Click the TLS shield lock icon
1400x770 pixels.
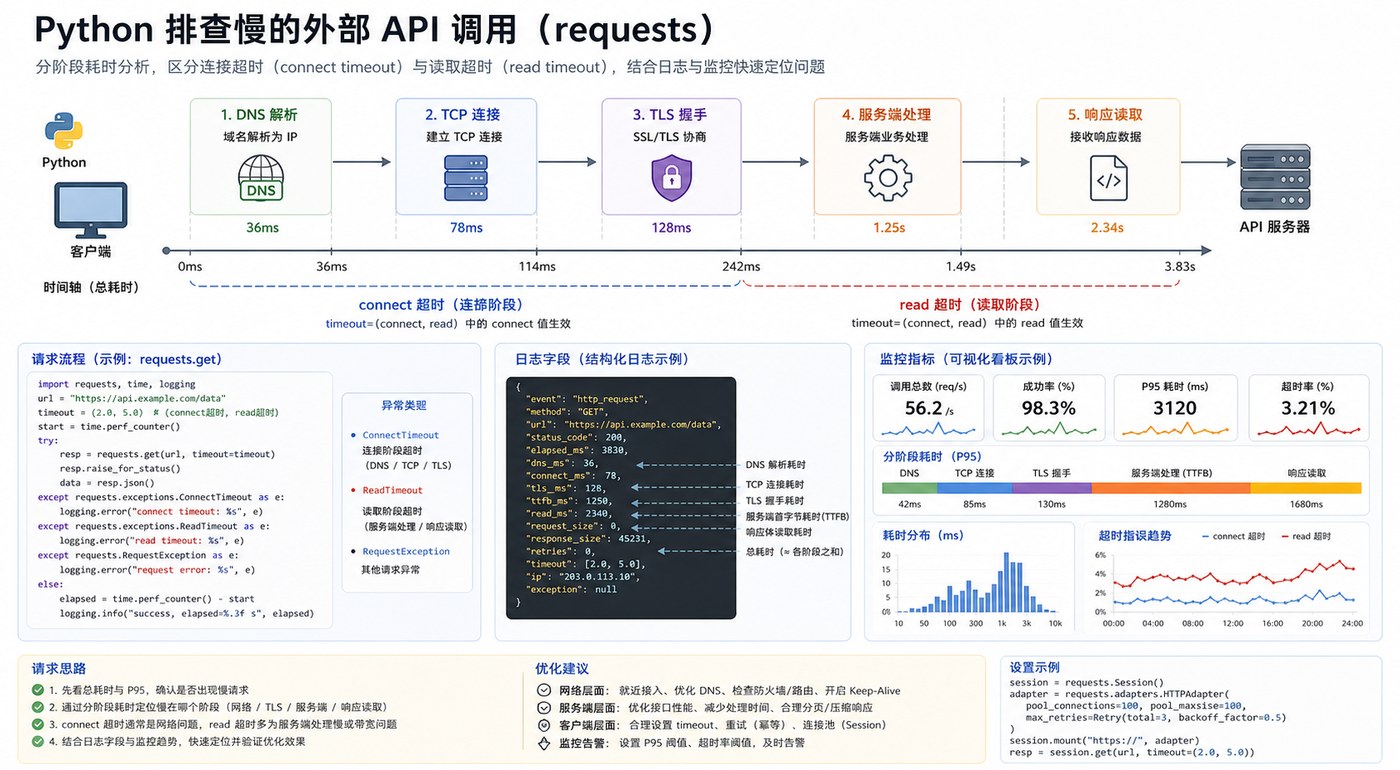click(671, 178)
